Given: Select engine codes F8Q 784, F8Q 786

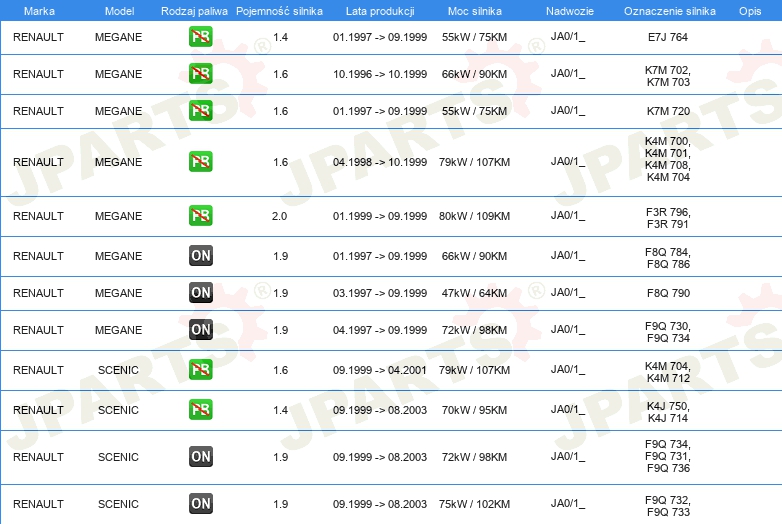Looking at the screenshot, I should pyautogui.click(x=668, y=258).
